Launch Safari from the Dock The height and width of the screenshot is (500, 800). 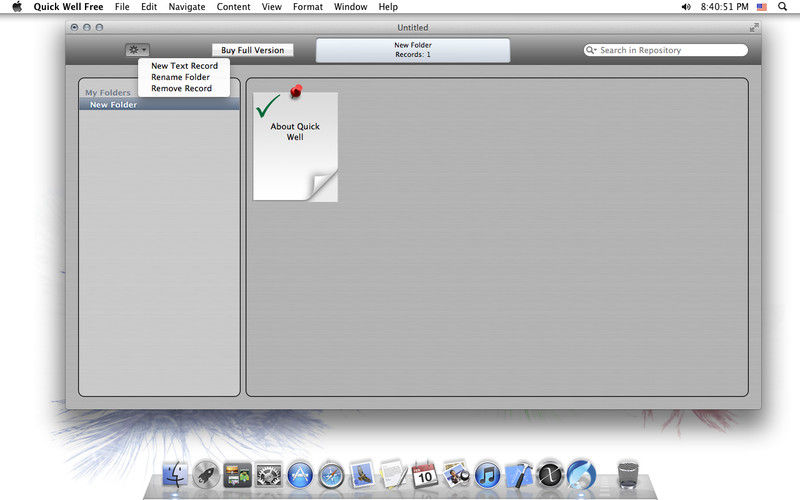pyautogui.click(x=331, y=475)
